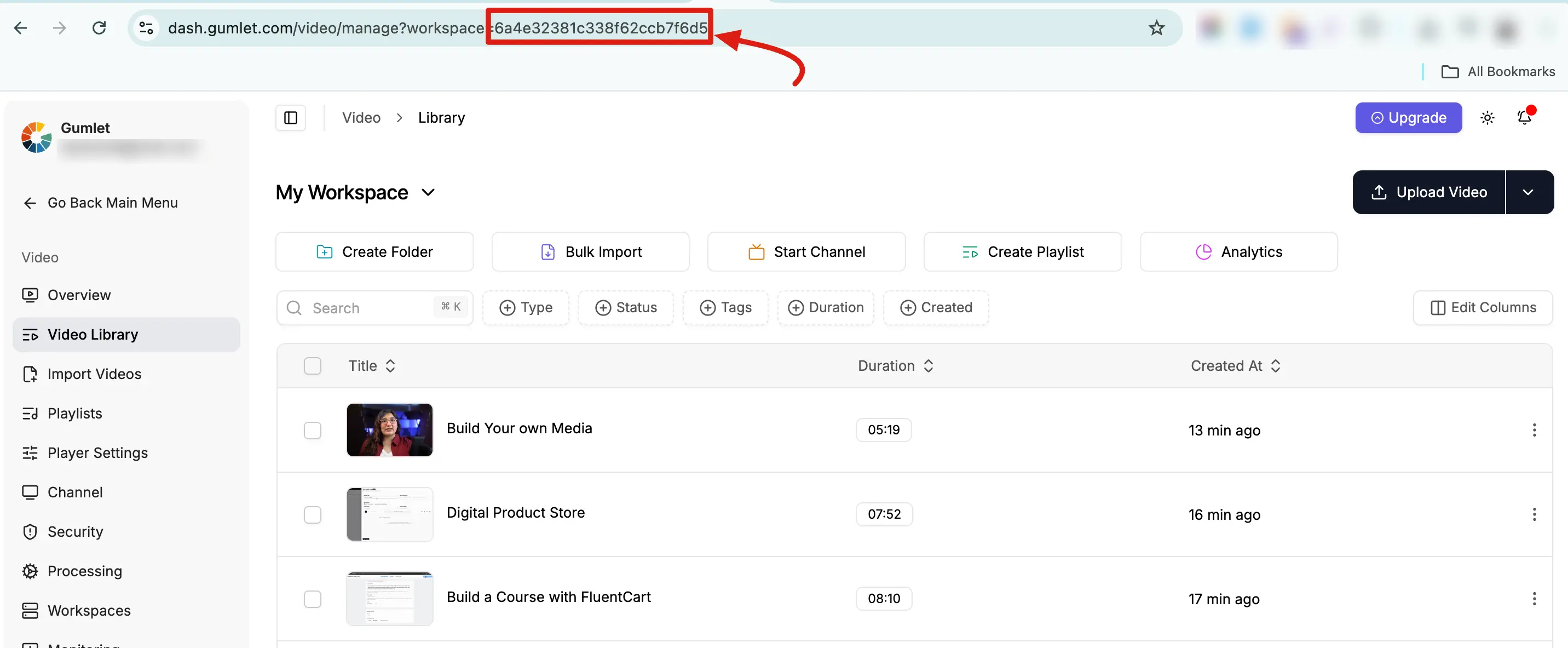The image size is (1568, 648).
Task: Select the Build Your own Media checkbox
Action: pos(312,431)
